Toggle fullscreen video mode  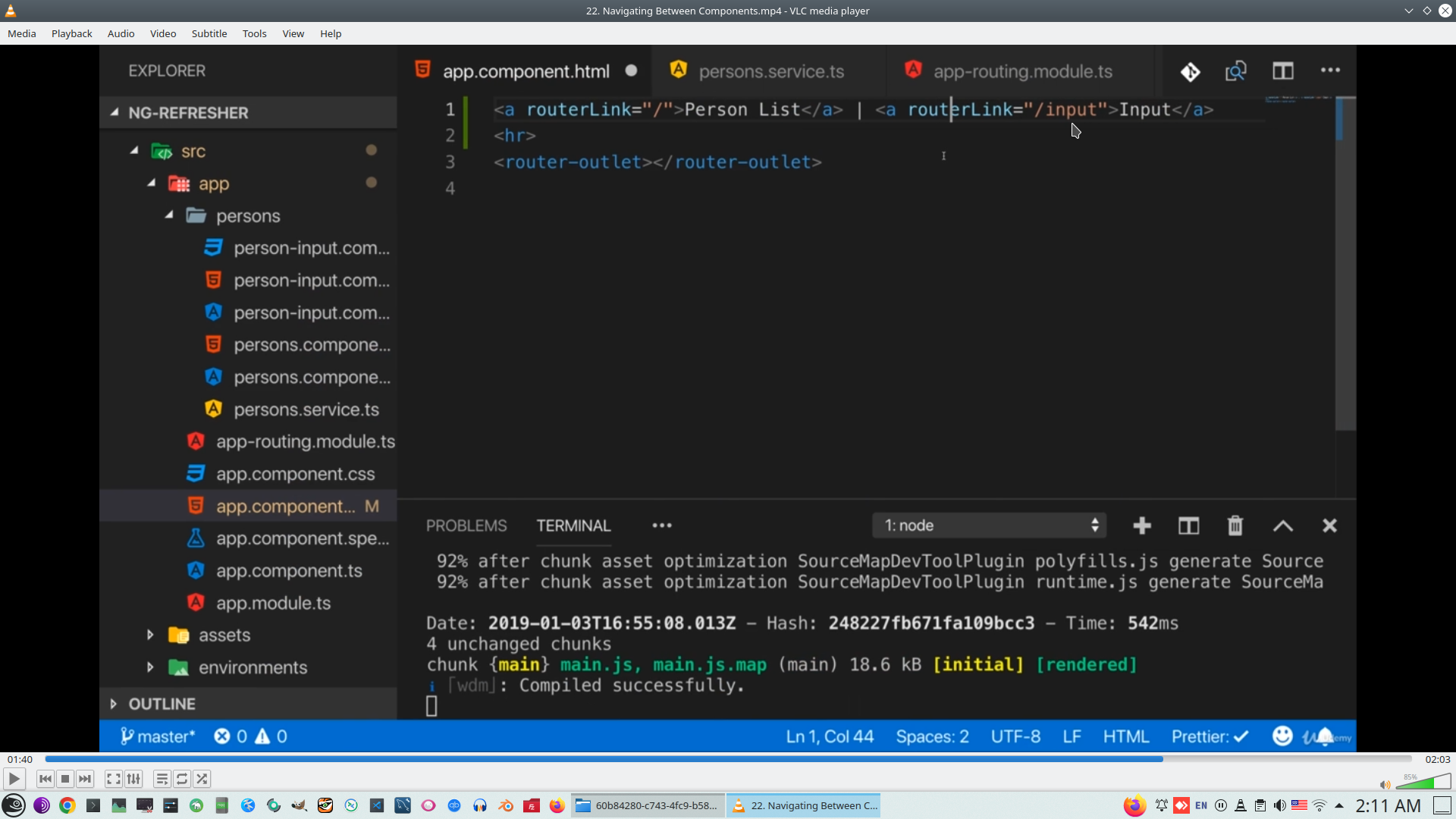(x=114, y=779)
